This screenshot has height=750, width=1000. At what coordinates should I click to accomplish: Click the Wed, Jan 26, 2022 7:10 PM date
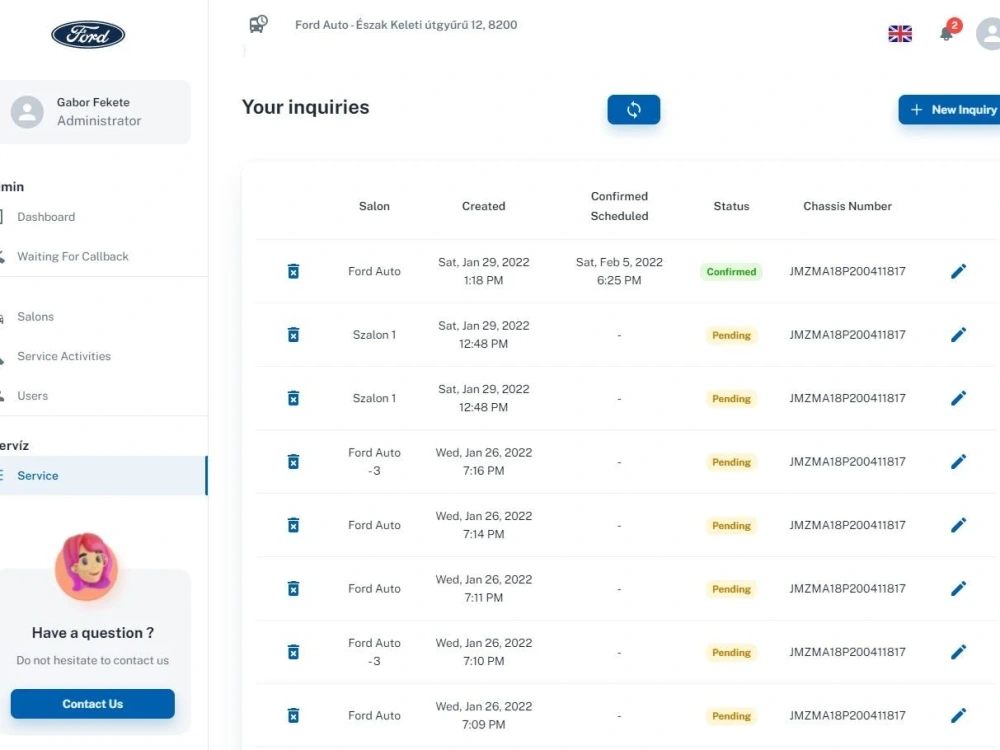(x=483, y=652)
